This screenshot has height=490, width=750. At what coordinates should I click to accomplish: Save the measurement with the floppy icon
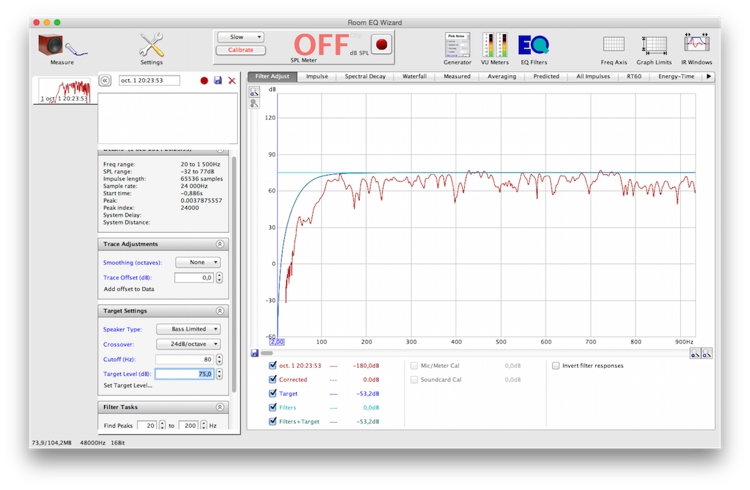[218, 80]
